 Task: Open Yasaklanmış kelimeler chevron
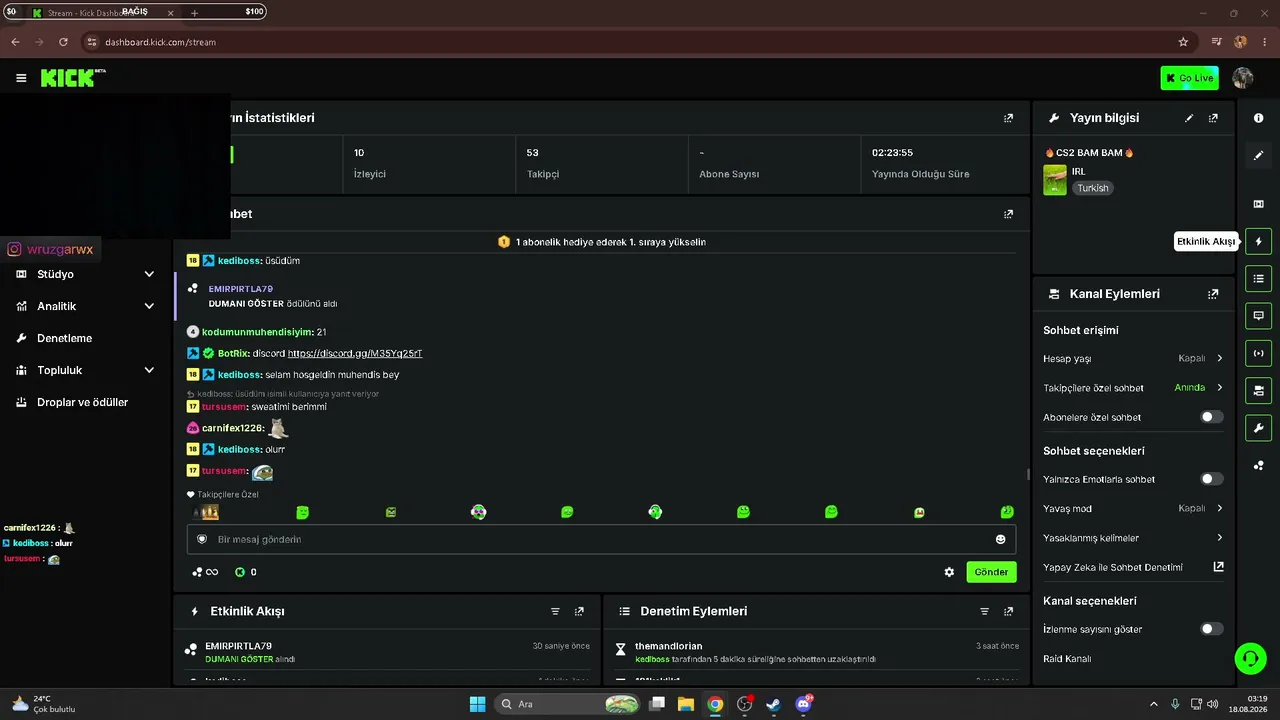tap(1219, 538)
